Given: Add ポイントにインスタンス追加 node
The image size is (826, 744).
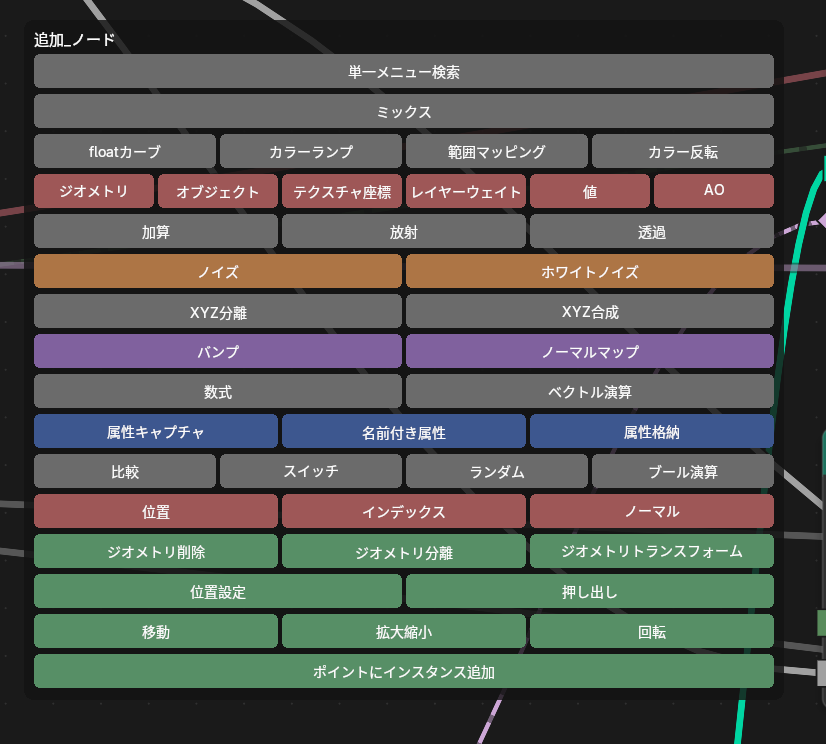Looking at the screenshot, I should click(403, 671).
